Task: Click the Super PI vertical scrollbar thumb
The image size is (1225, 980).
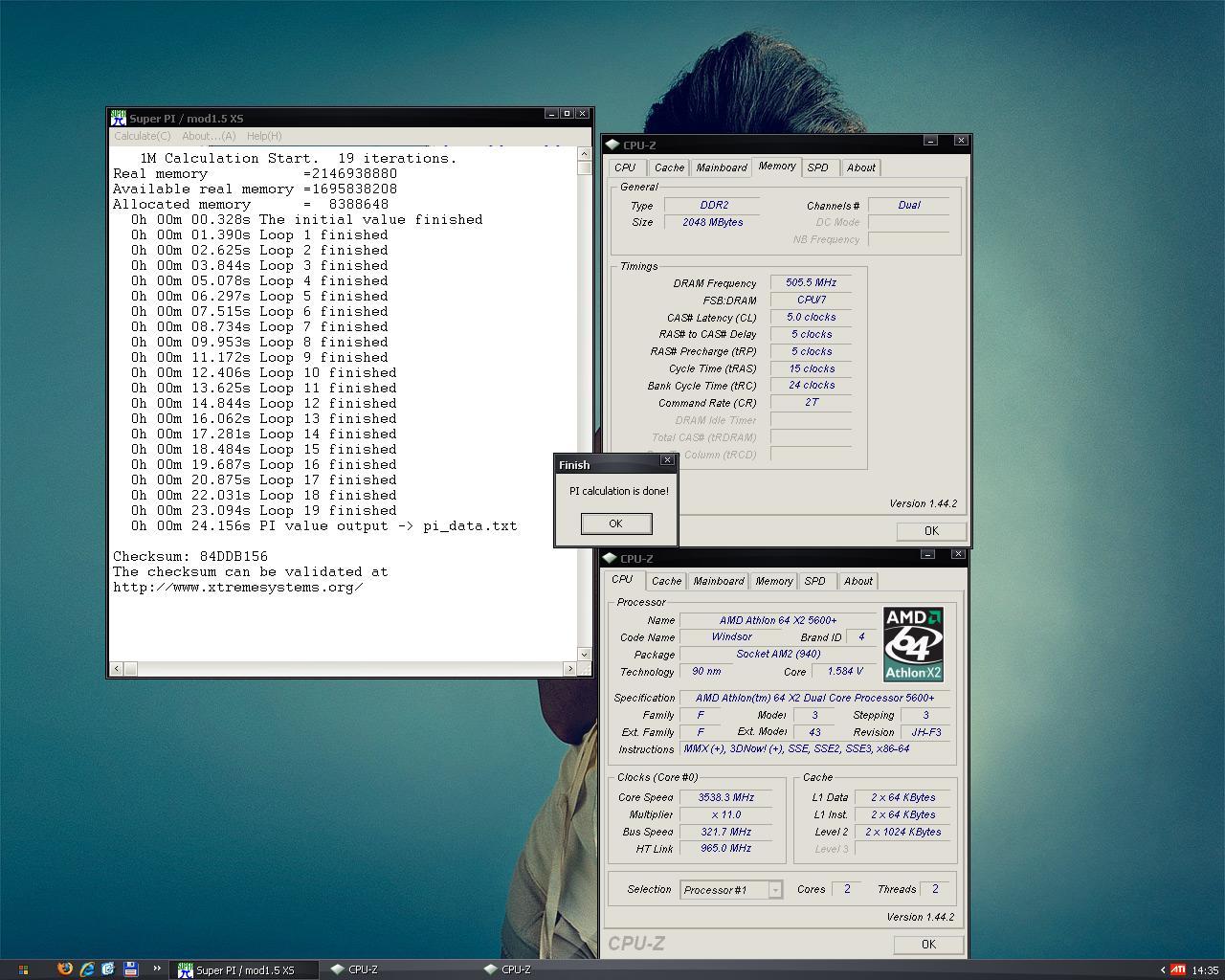Action: pyautogui.click(x=584, y=167)
